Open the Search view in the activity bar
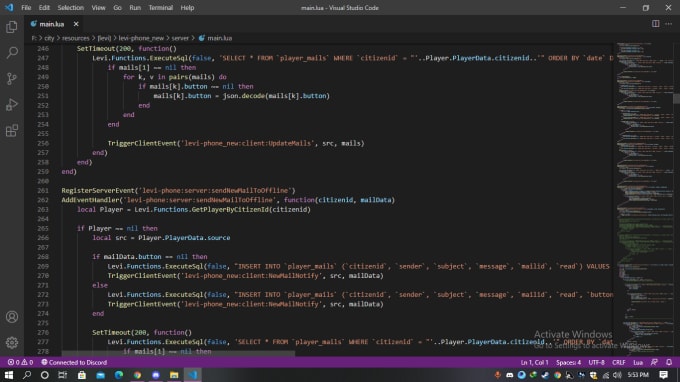This screenshot has height=382, width=680. pyautogui.click(x=12, y=52)
